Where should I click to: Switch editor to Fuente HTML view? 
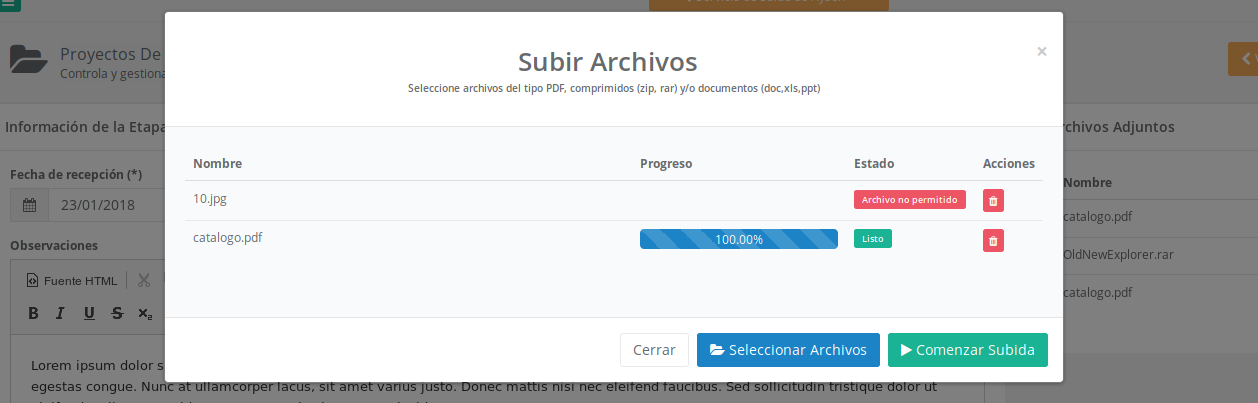click(72, 280)
